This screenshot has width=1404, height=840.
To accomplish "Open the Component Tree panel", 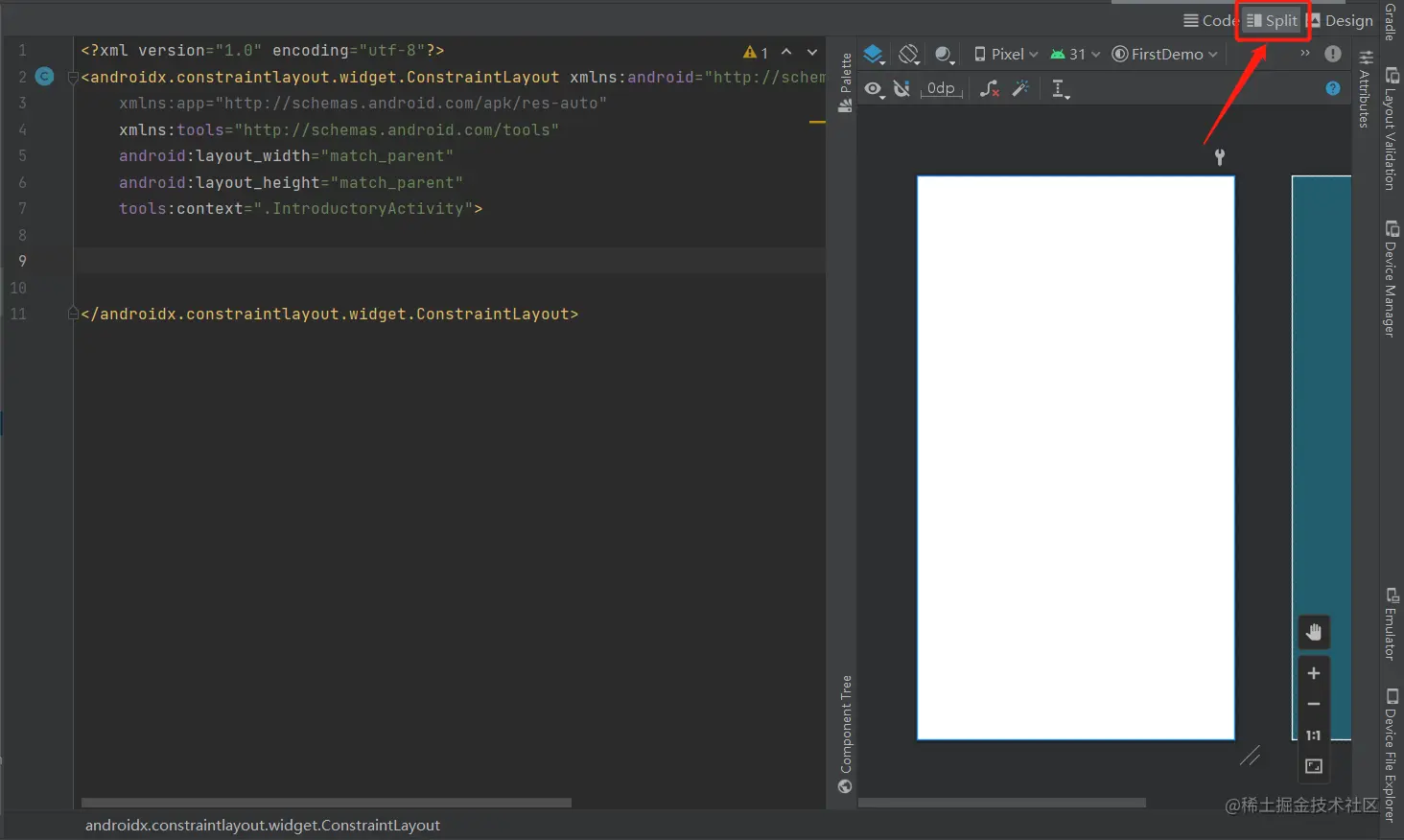I will tap(845, 735).
